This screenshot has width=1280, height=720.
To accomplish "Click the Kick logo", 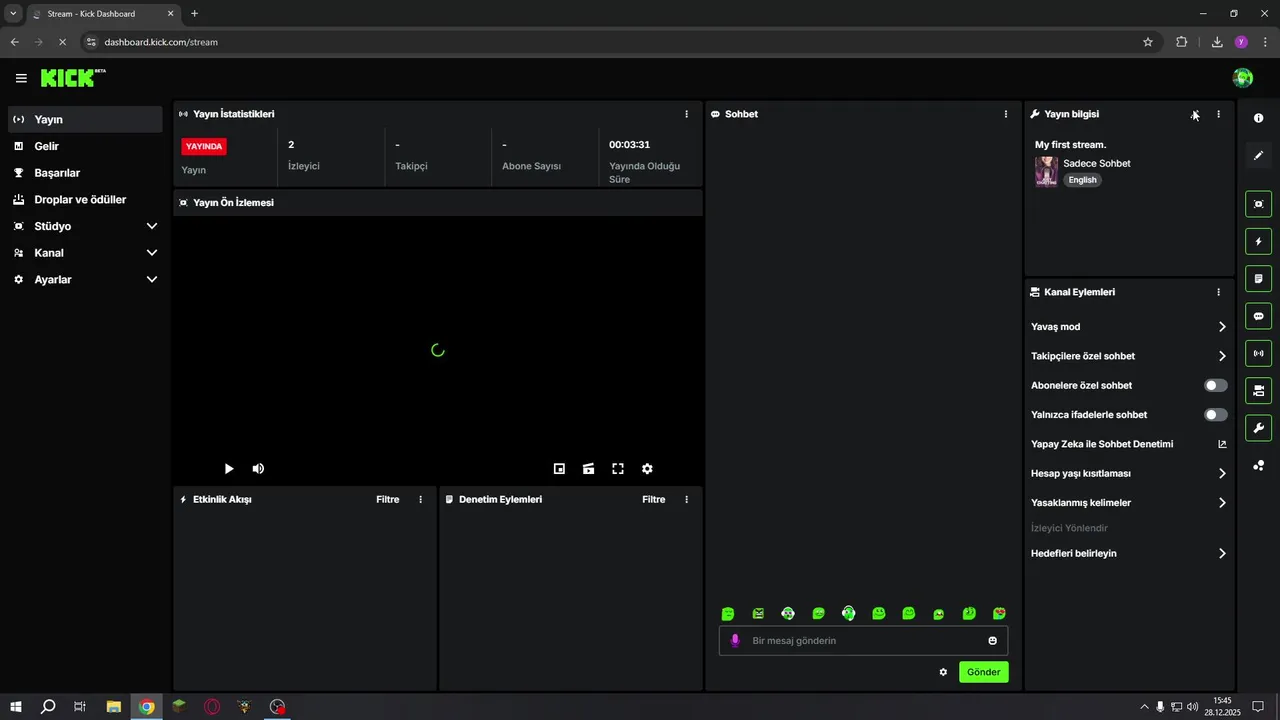I will [x=72, y=78].
